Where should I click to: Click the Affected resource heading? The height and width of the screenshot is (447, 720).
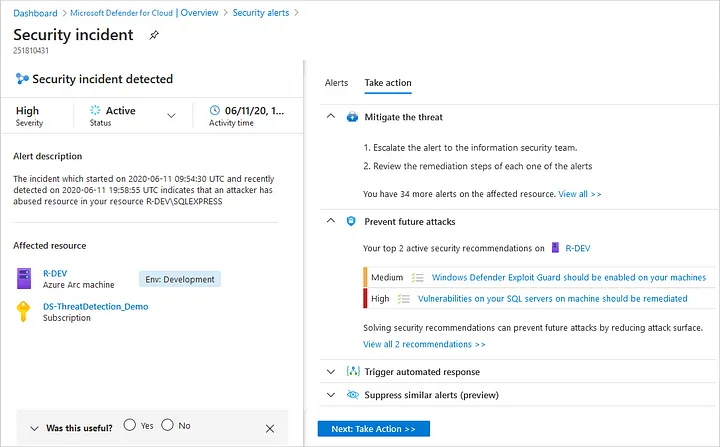tap(50, 245)
